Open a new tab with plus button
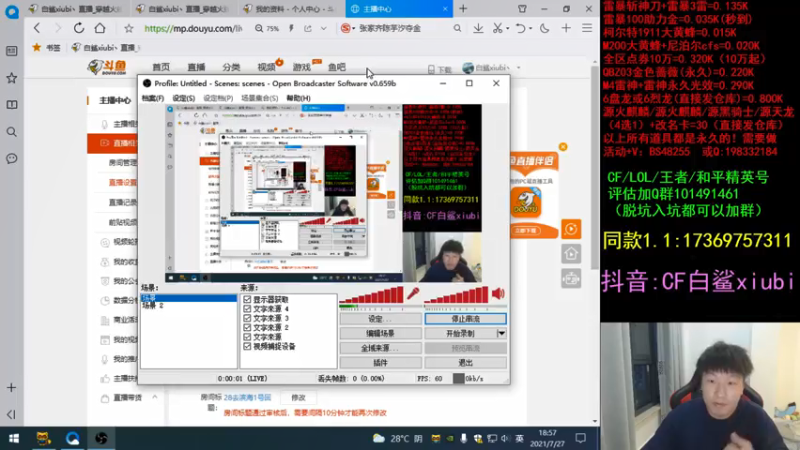 pos(463,9)
